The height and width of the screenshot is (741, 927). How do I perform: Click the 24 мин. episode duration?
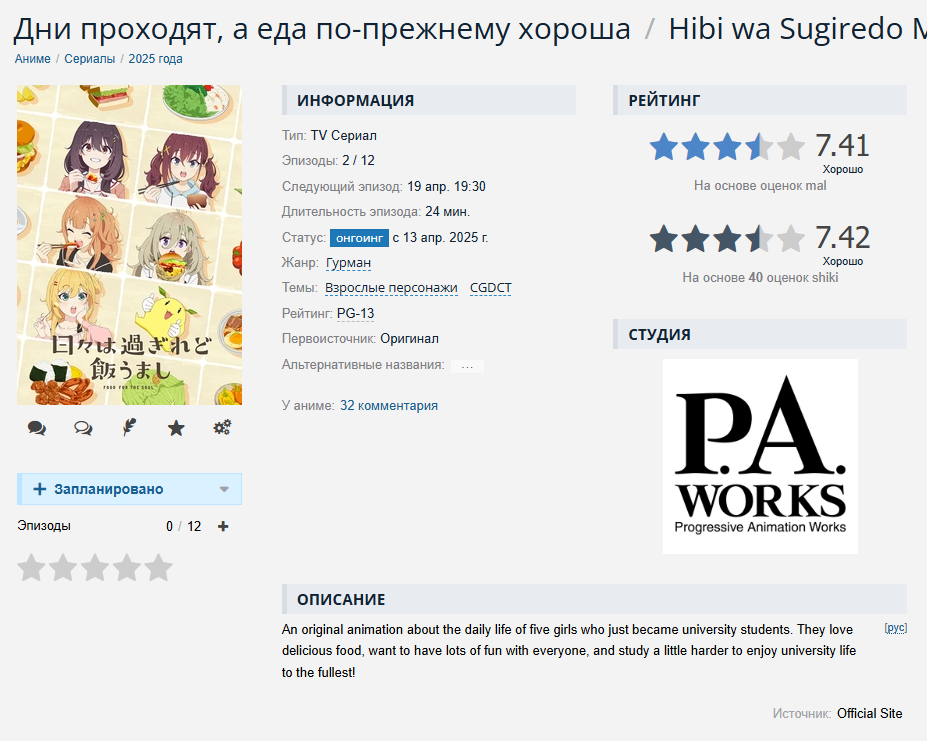(x=448, y=212)
